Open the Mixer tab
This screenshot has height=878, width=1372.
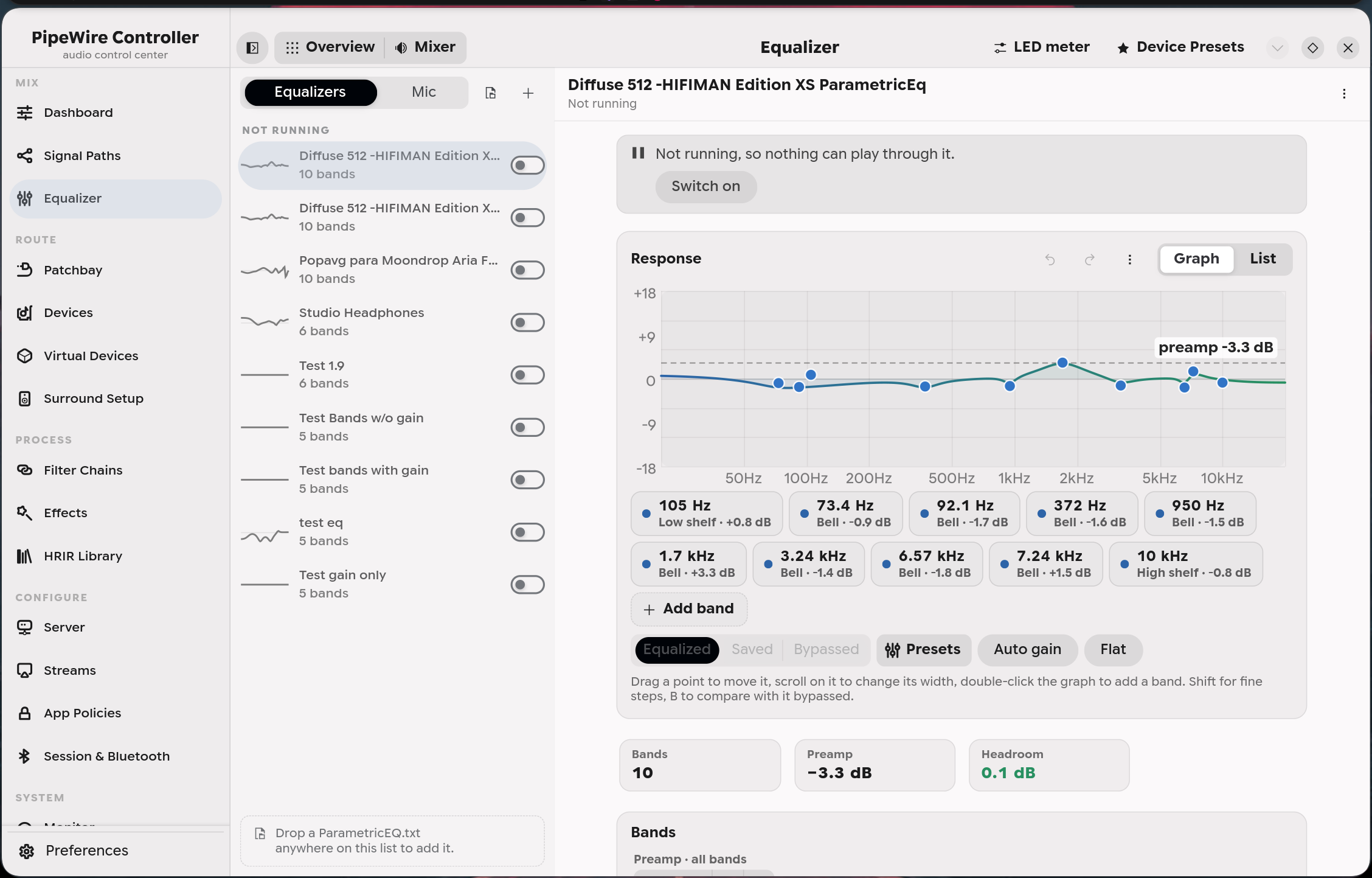[x=426, y=47]
